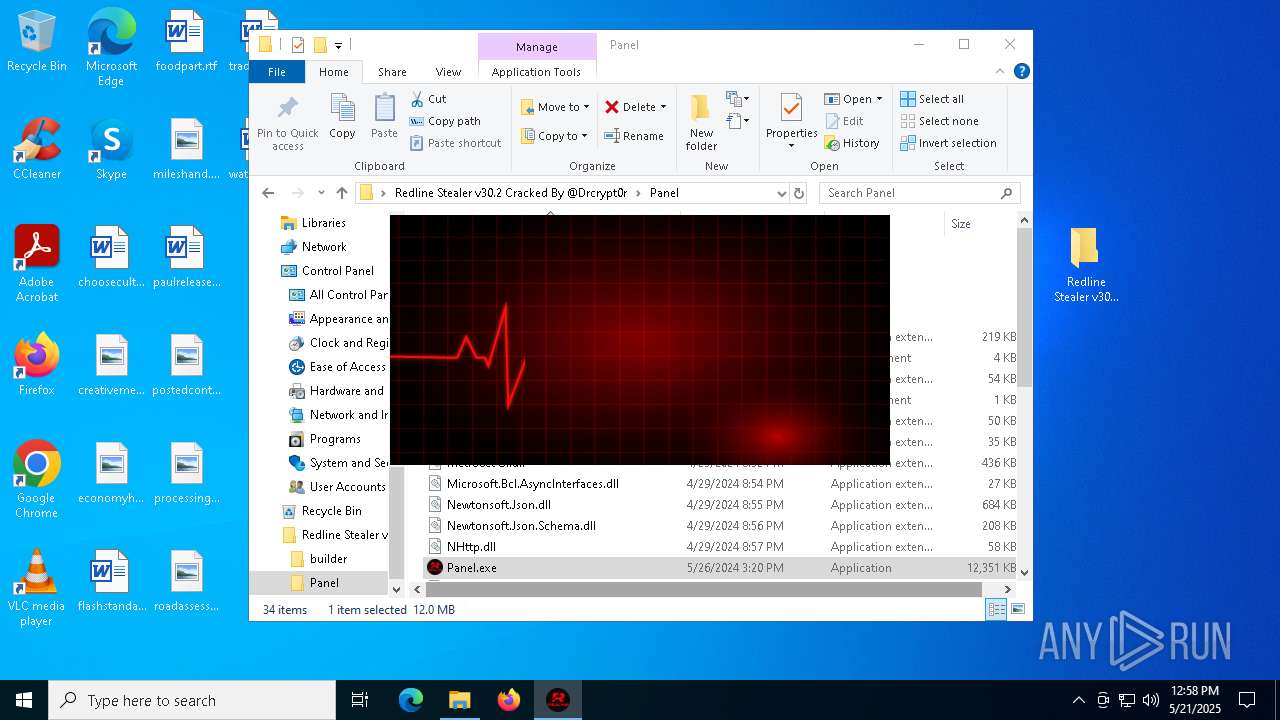Show hidden system tray icons
This screenshot has height=720, width=1280.
coord(1078,700)
